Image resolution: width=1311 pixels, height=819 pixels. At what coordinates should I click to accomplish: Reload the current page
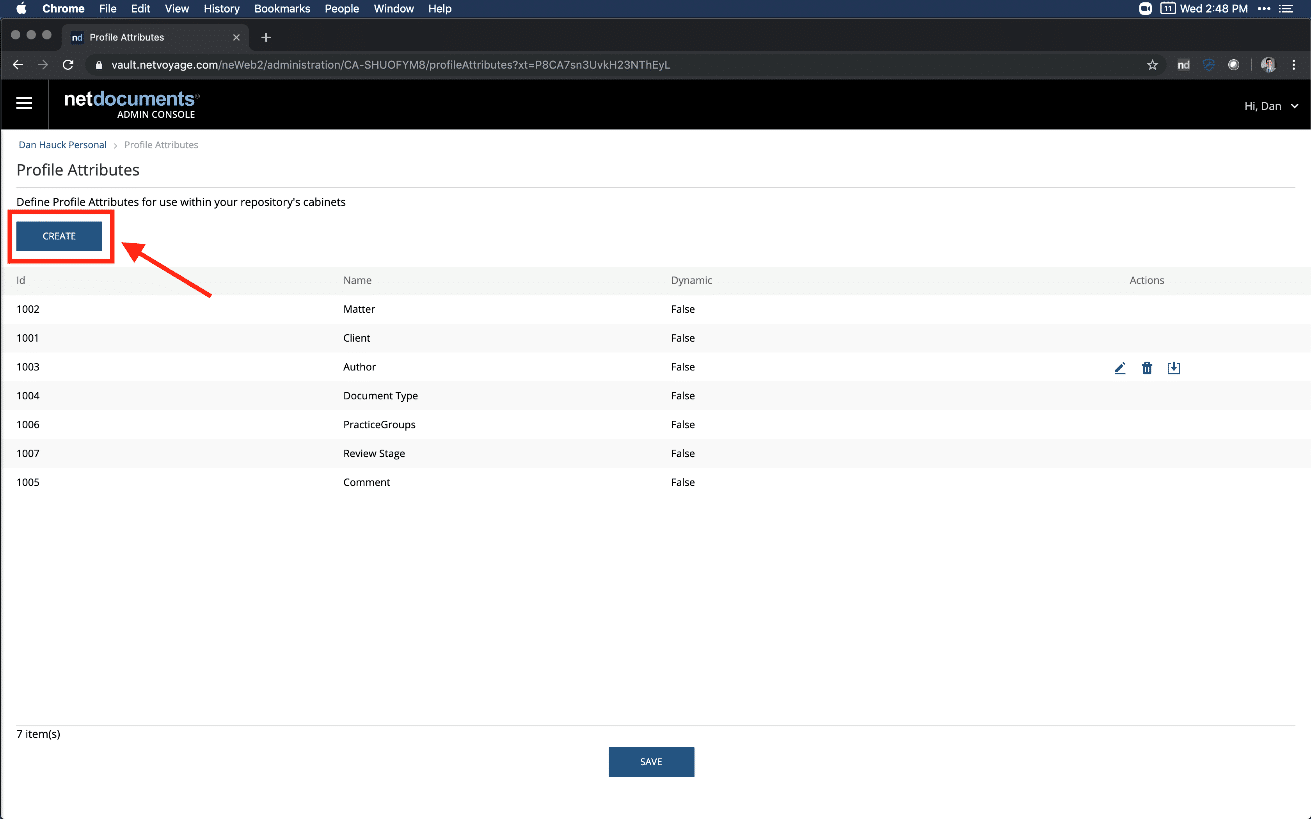pos(68,65)
